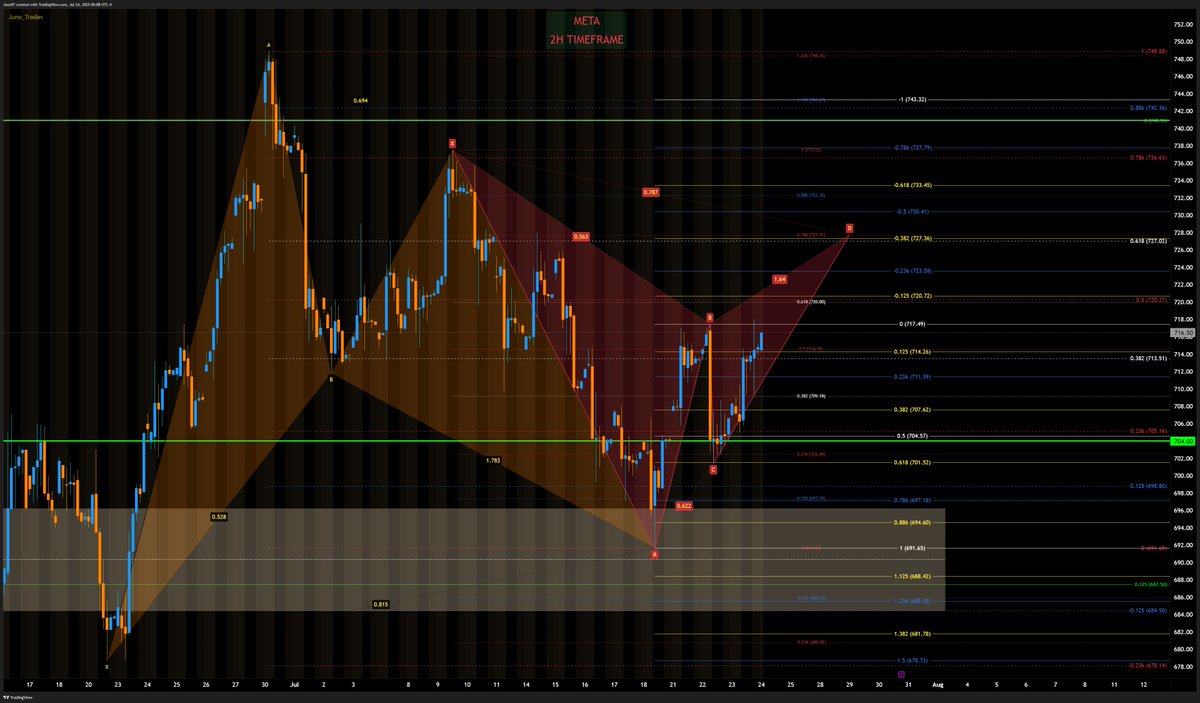Click the 1.783 ratio label
The width and height of the screenshot is (1200, 703).
(492, 460)
